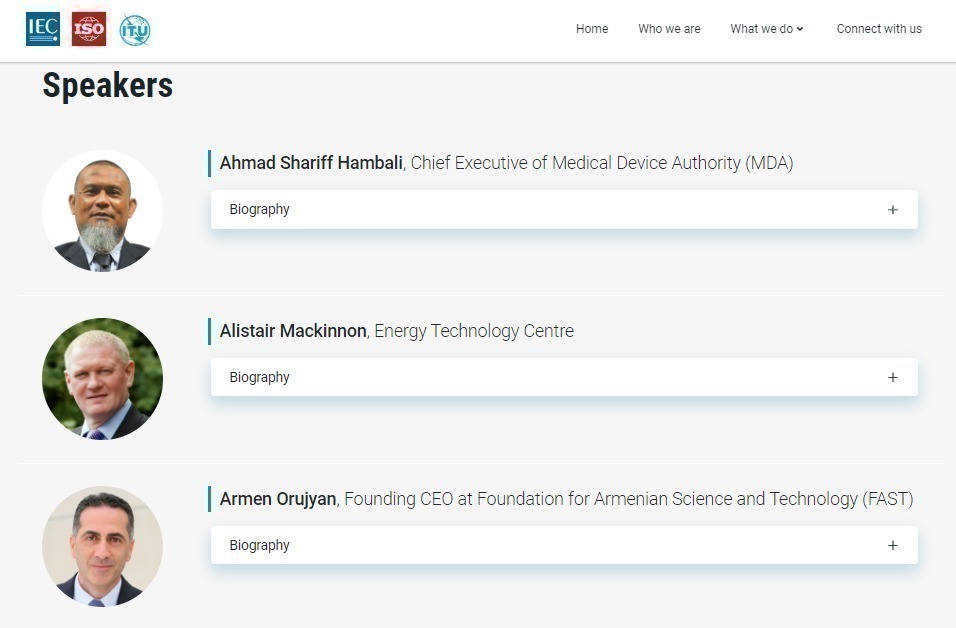
Task: Open the What we do dropdown menu
Action: (x=767, y=29)
